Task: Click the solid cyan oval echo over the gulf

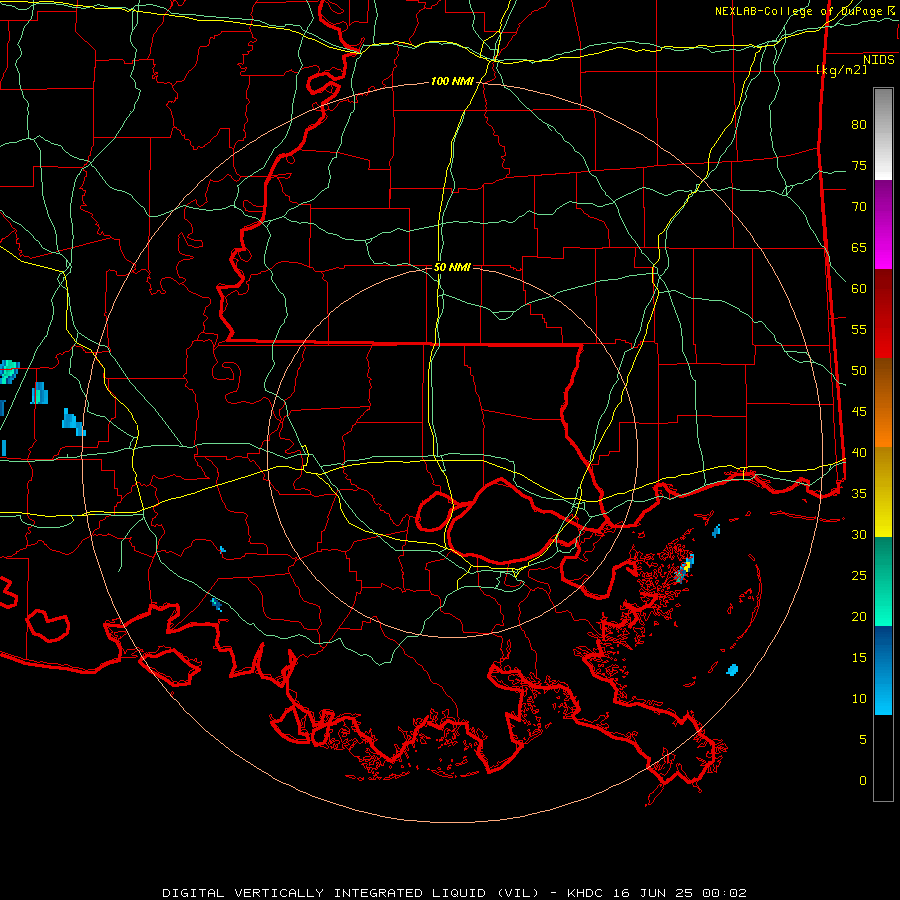Action: (732, 669)
